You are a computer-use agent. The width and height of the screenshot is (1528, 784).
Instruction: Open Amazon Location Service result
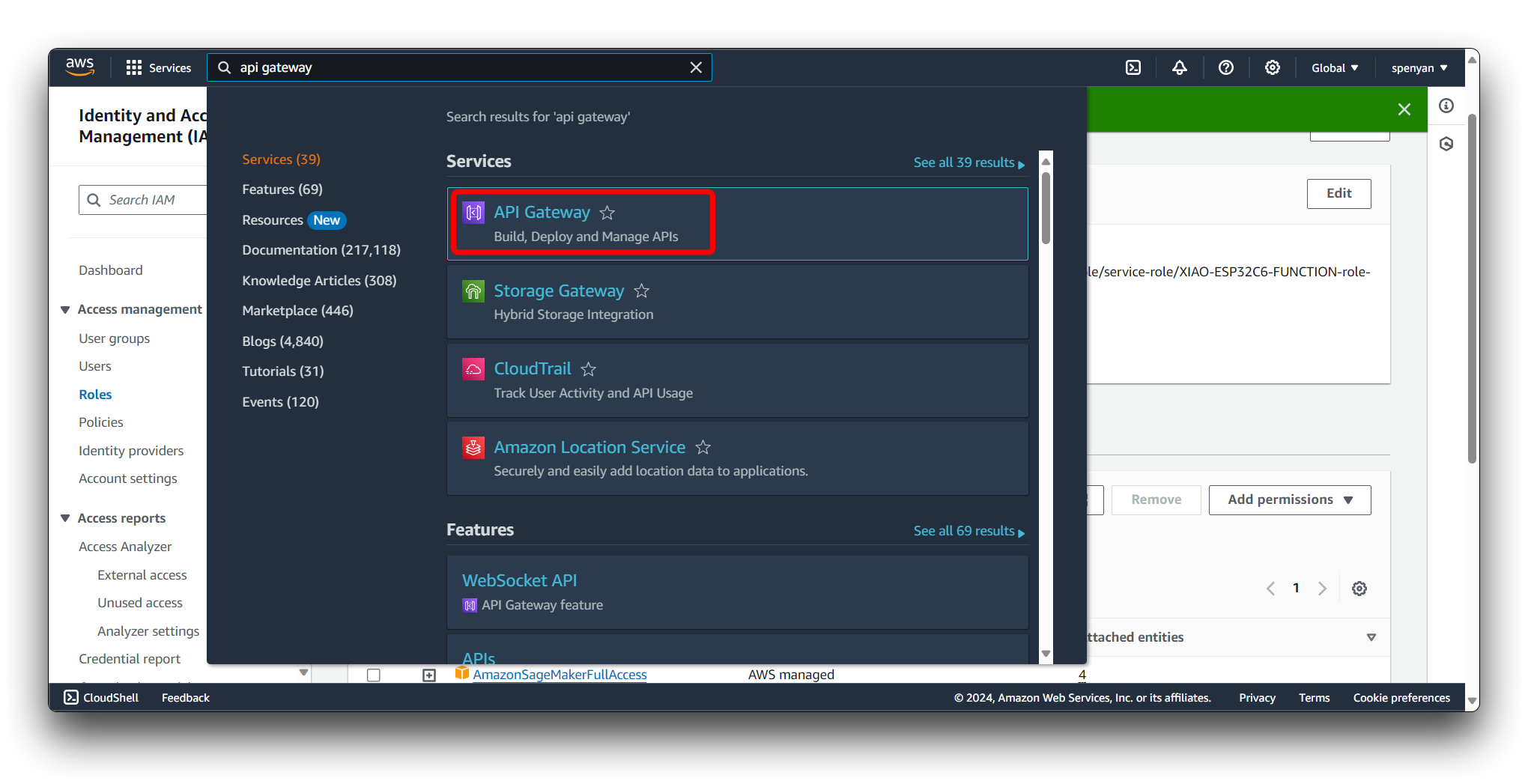589,447
